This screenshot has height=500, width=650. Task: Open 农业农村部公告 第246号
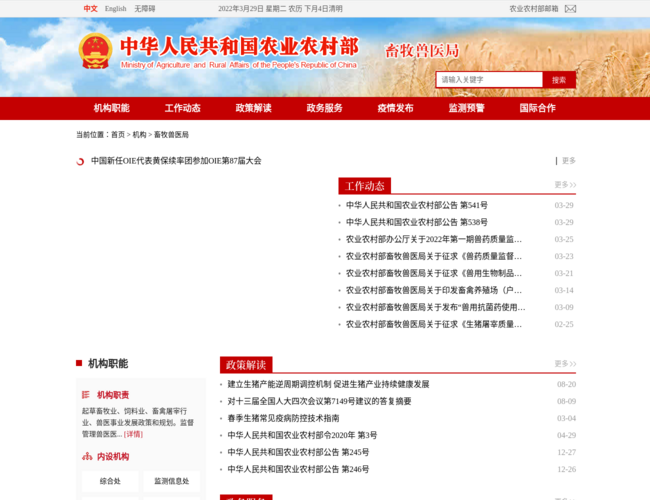pyautogui.click(x=298, y=469)
